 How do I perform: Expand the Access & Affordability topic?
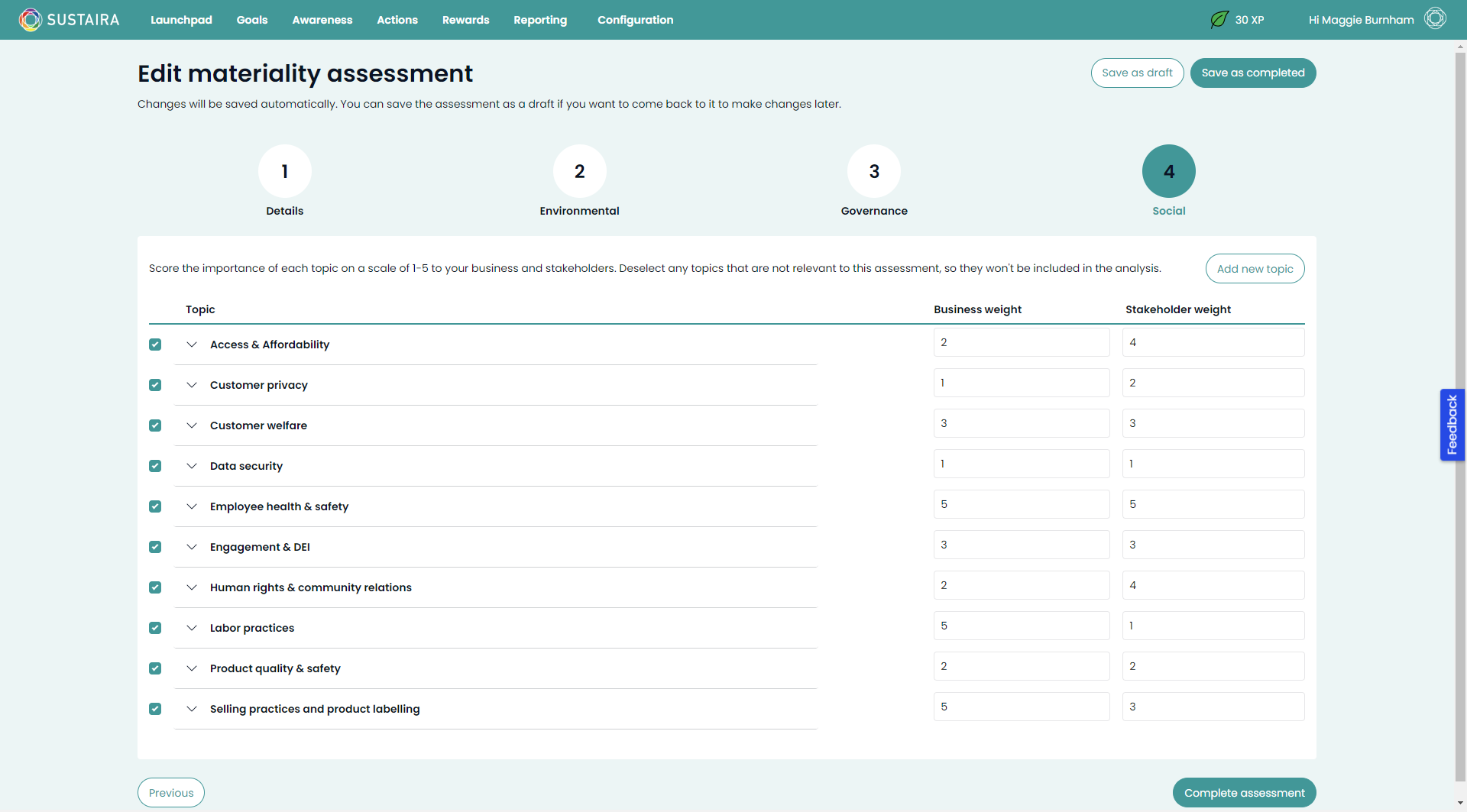(x=192, y=345)
